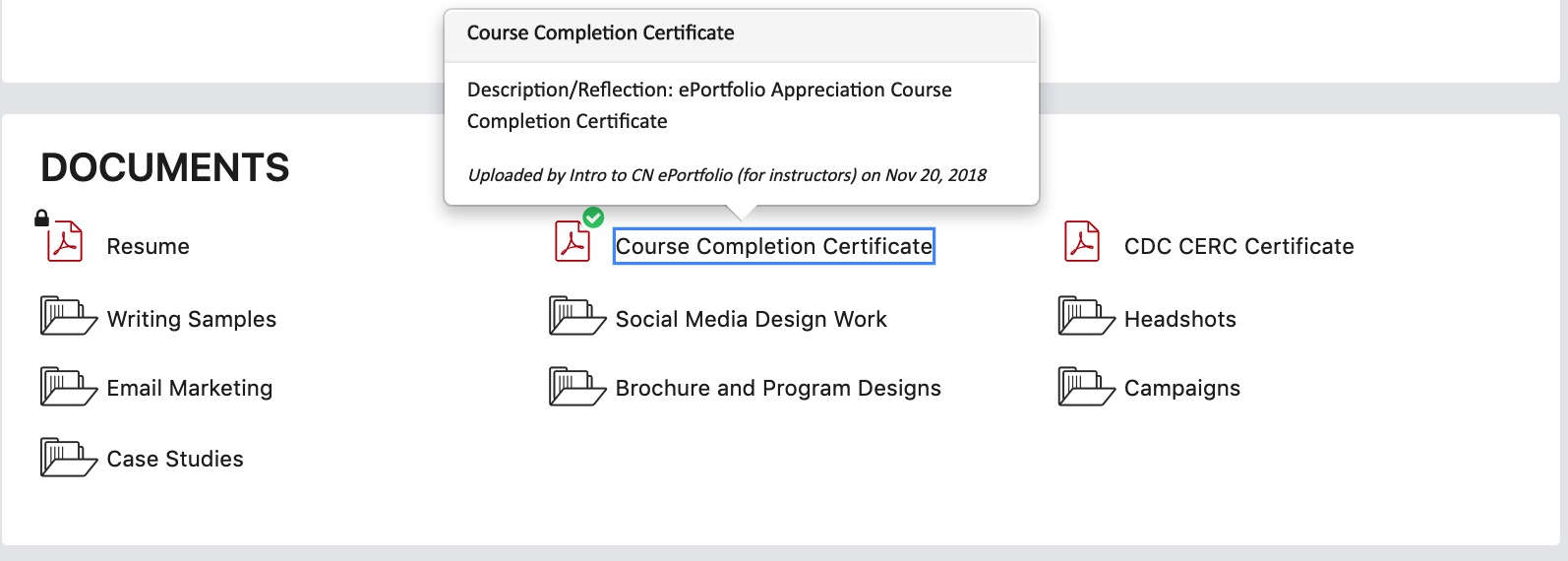Click the lock badge on Resume
The height and width of the screenshot is (561, 1568).
pos(41,218)
